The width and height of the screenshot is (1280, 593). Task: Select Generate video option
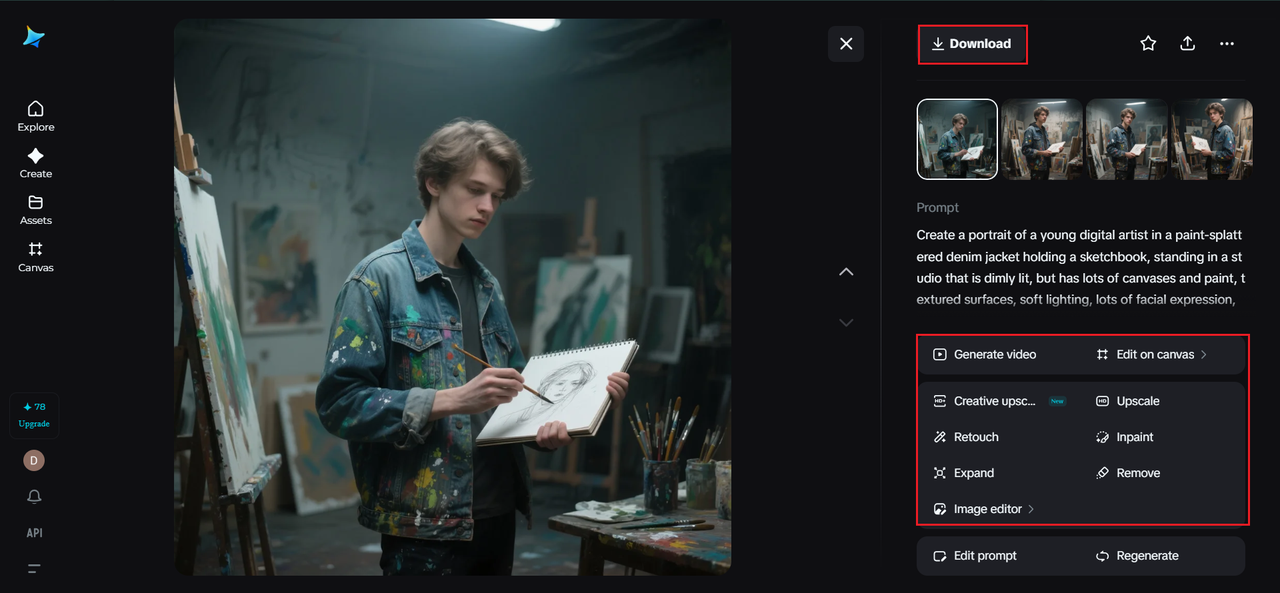tap(985, 355)
